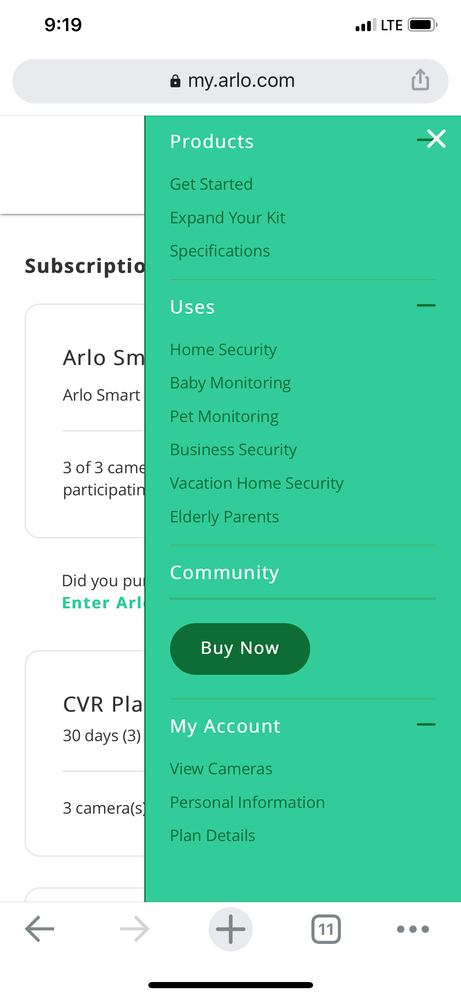
Task: Tap the share icon in address bar
Action: tap(420, 80)
